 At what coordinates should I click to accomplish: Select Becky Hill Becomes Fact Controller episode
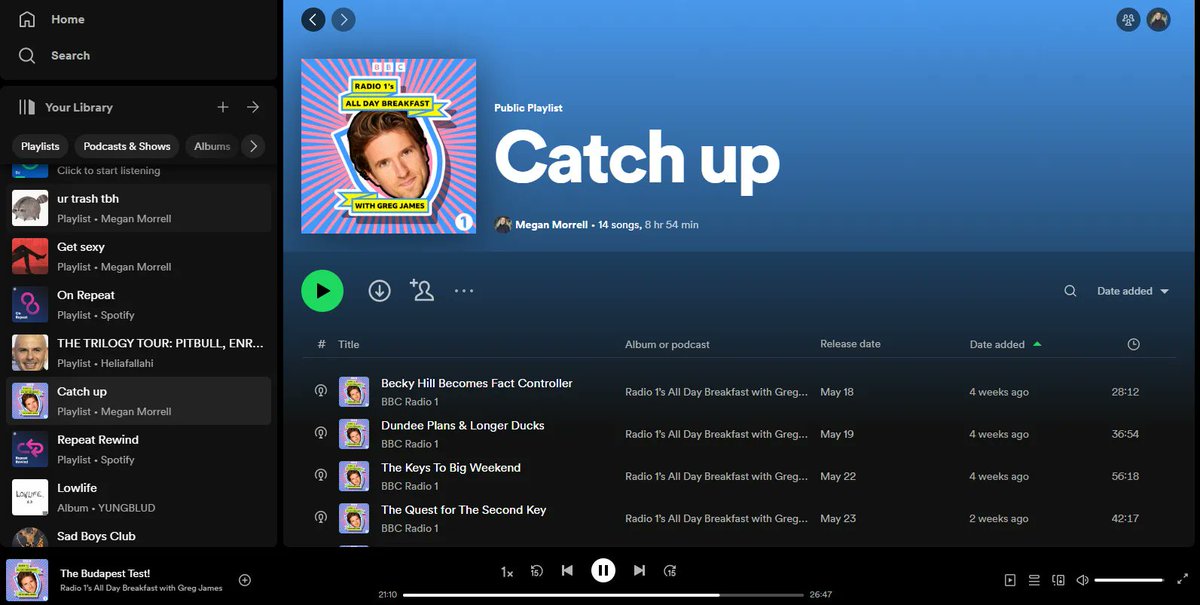point(477,383)
